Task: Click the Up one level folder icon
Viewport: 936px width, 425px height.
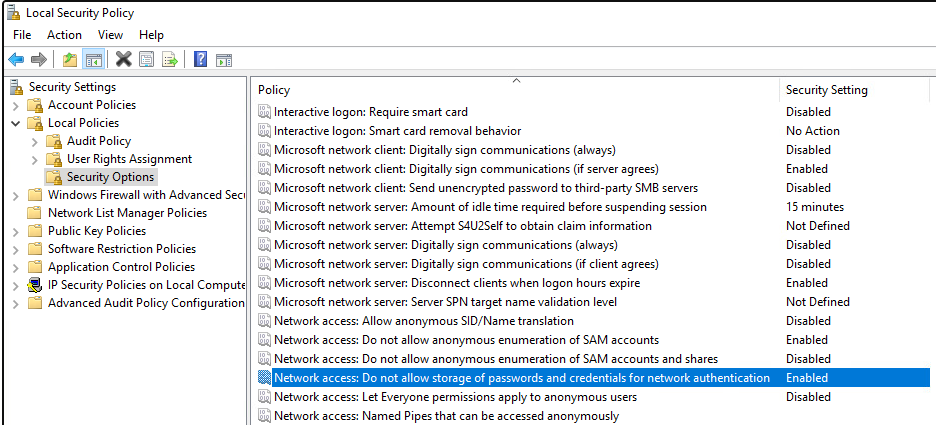Action: point(69,59)
